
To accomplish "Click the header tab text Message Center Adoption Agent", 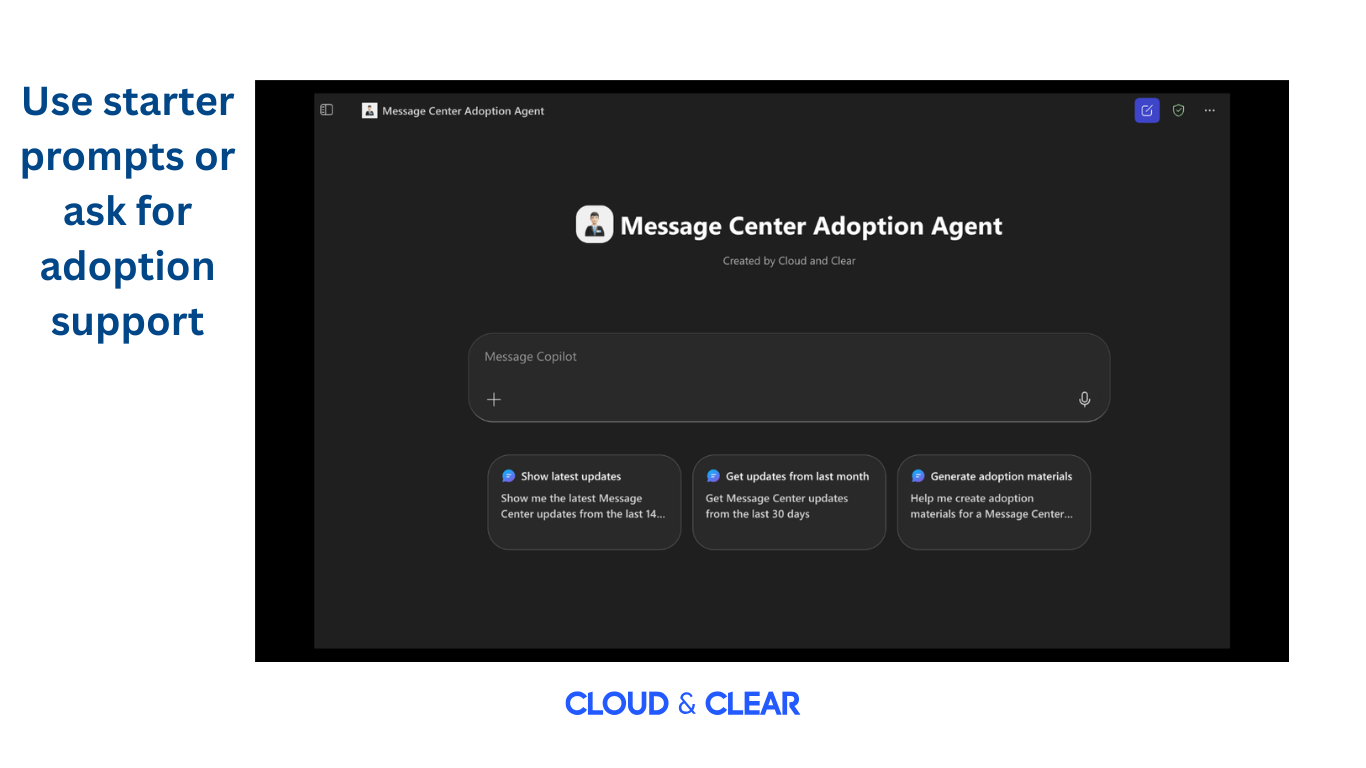I will tap(463, 111).
